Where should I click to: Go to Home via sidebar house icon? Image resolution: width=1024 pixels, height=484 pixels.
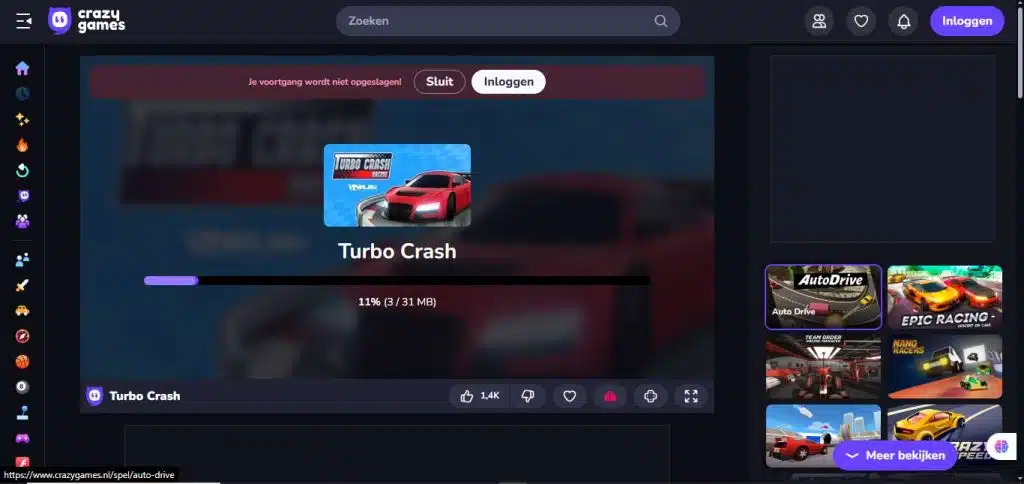pos(22,69)
